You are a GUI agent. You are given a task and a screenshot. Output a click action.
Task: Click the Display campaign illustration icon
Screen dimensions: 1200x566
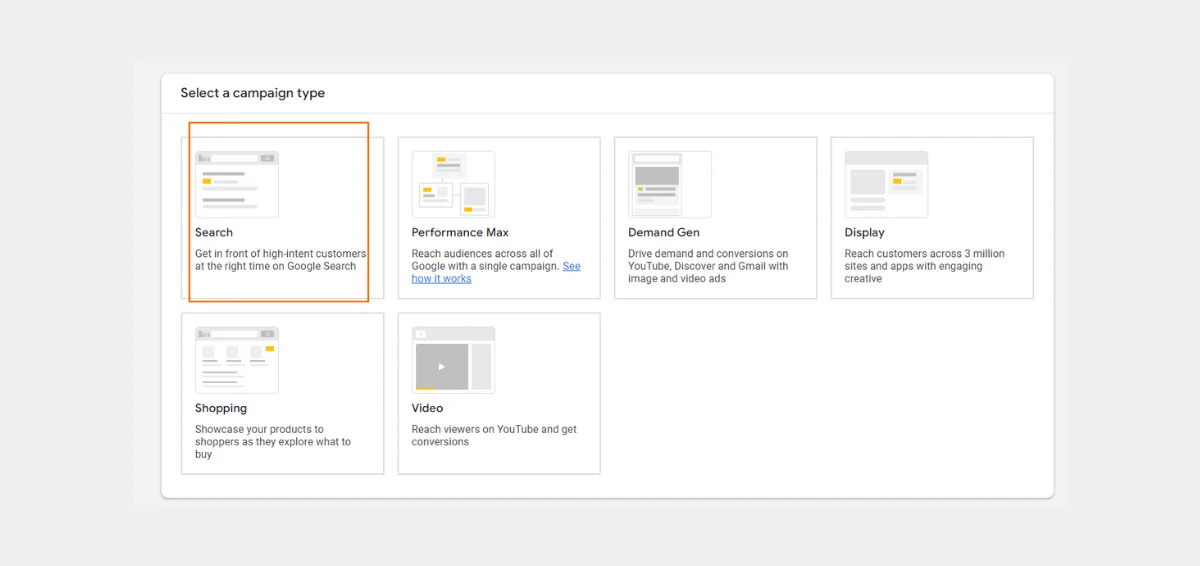click(x=886, y=184)
